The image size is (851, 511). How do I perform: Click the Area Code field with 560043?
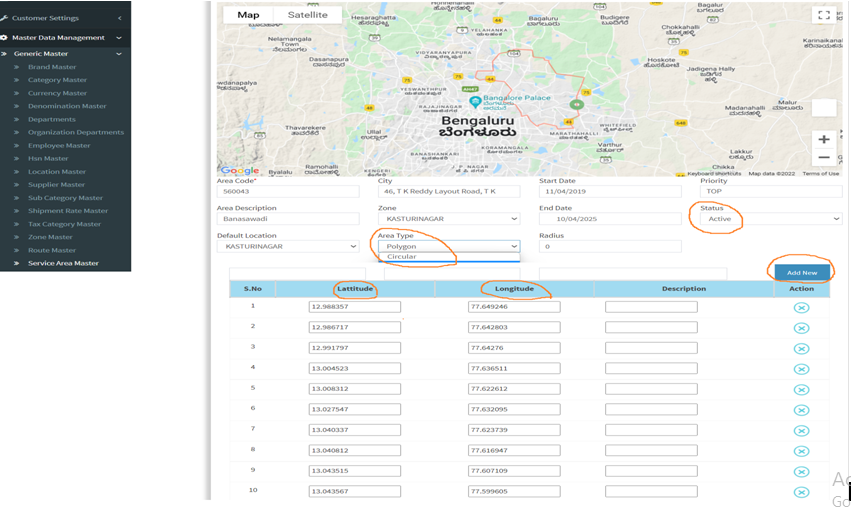(x=288, y=191)
